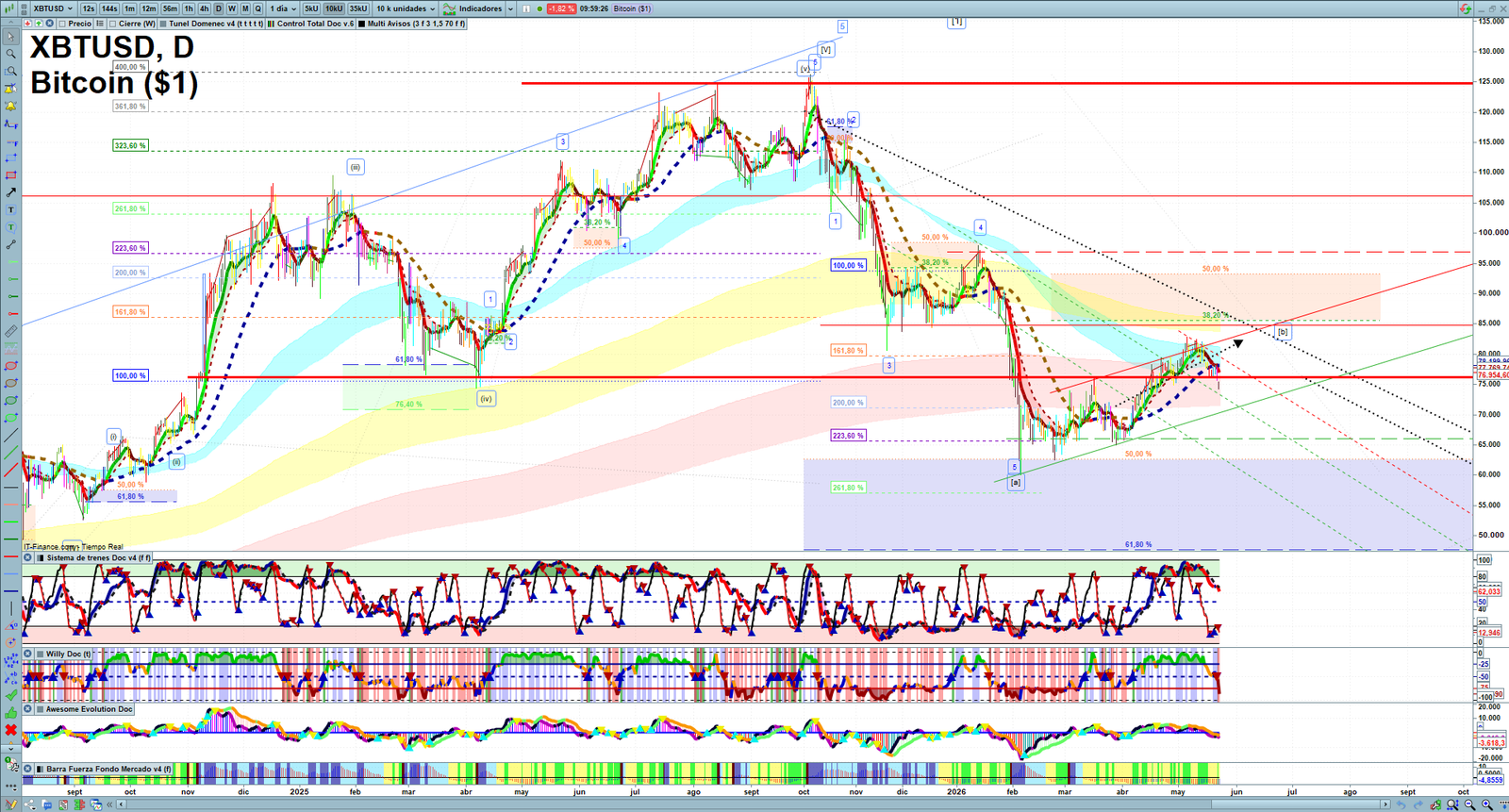Pick the blue rectangle drawing tool
This screenshot has width=1509, height=812.
[x=11, y=158]
